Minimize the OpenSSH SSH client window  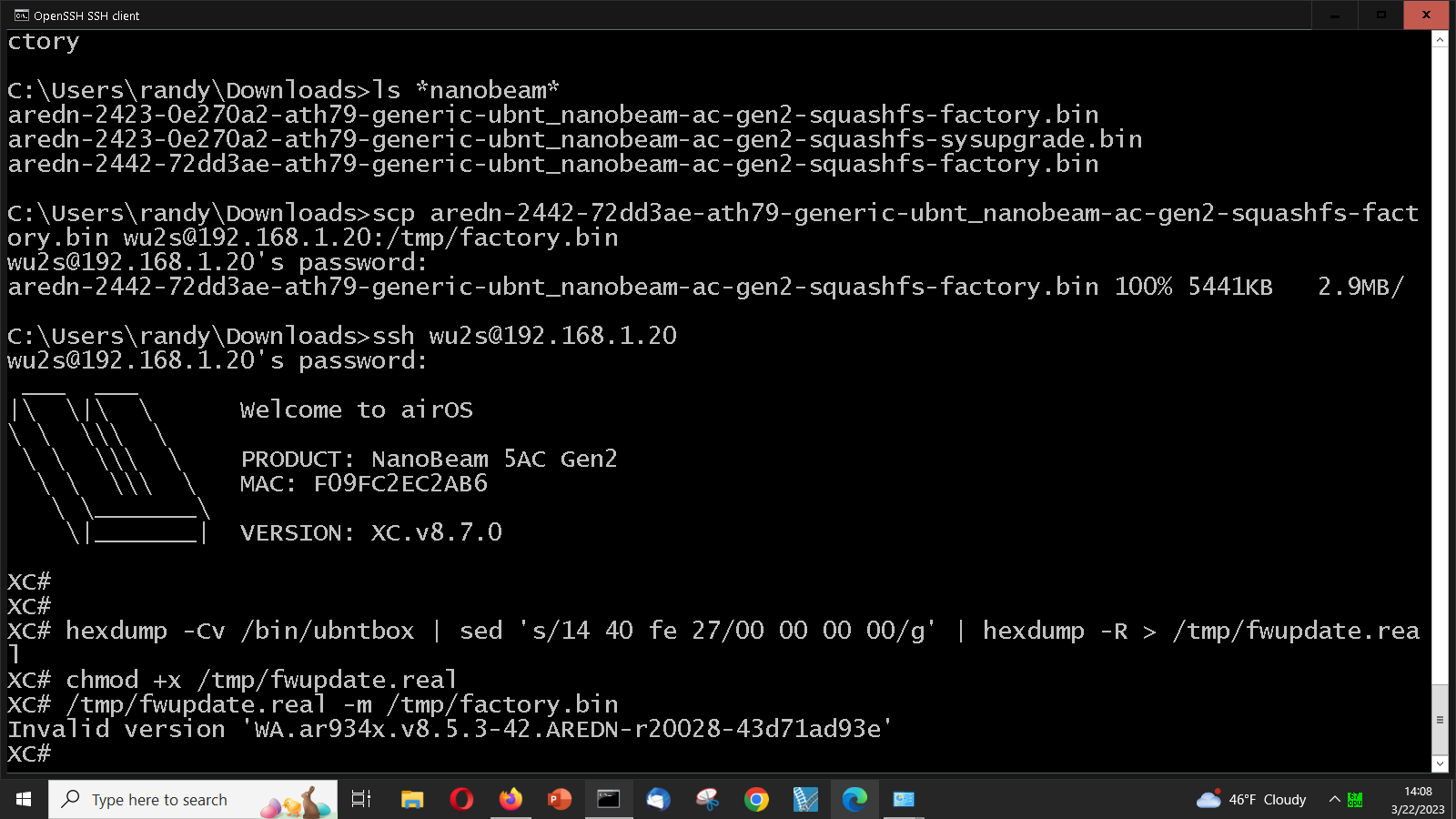click(1334, 15)
